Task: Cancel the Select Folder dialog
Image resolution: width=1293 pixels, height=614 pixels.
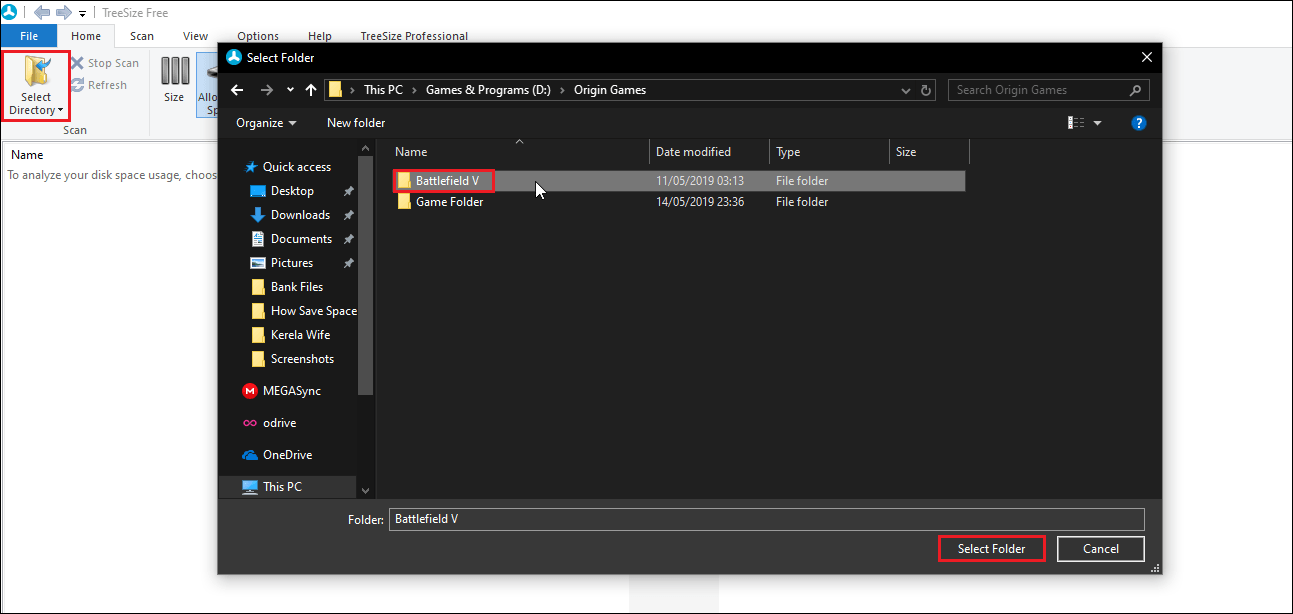Action: pyautogui.click(x=1101, y=548)
